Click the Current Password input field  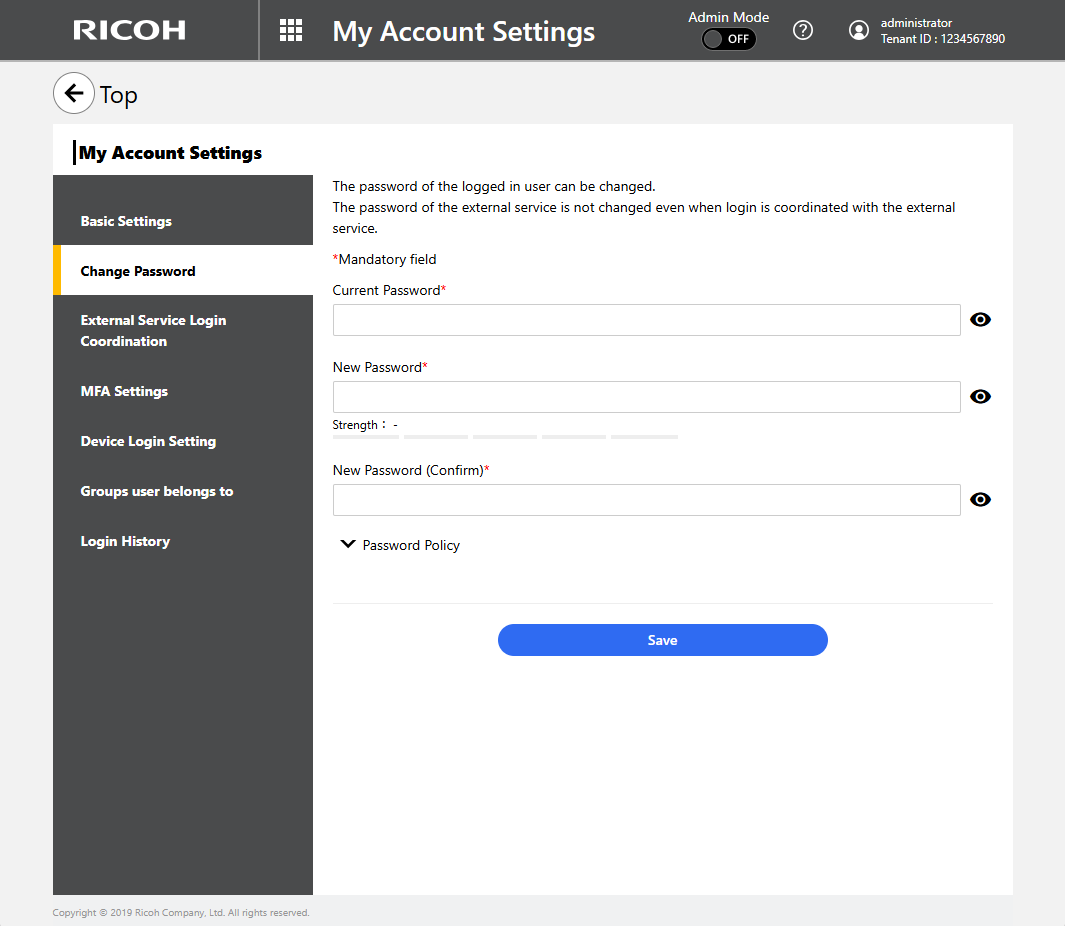pos(646,320)
